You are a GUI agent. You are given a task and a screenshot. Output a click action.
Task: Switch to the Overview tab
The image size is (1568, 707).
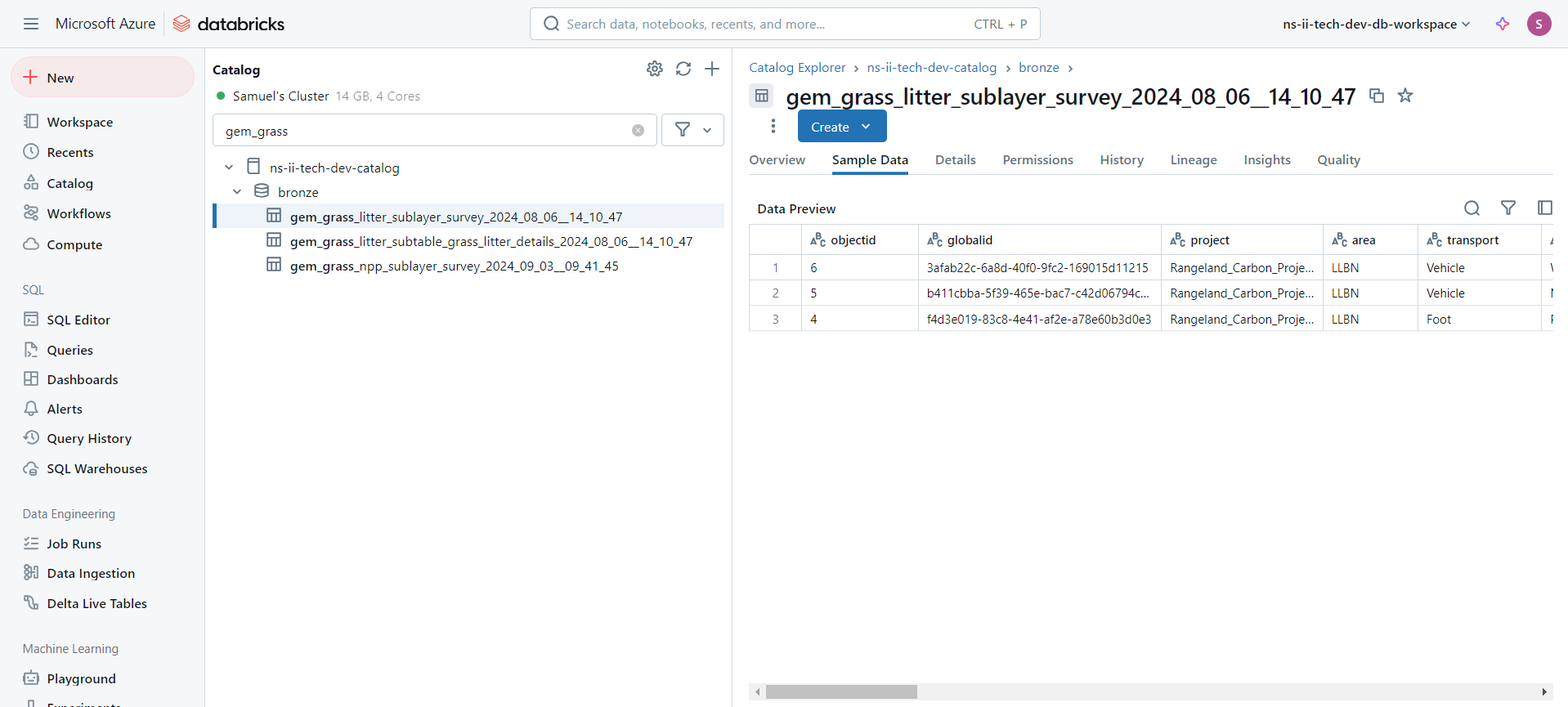pyautogui.click(x=777, y=160)
